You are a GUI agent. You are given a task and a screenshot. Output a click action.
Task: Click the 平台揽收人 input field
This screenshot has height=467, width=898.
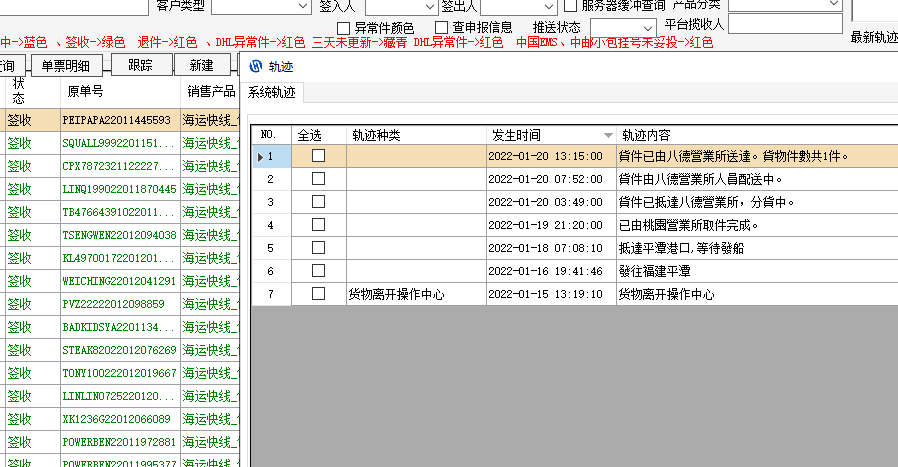tap(785, 25)
